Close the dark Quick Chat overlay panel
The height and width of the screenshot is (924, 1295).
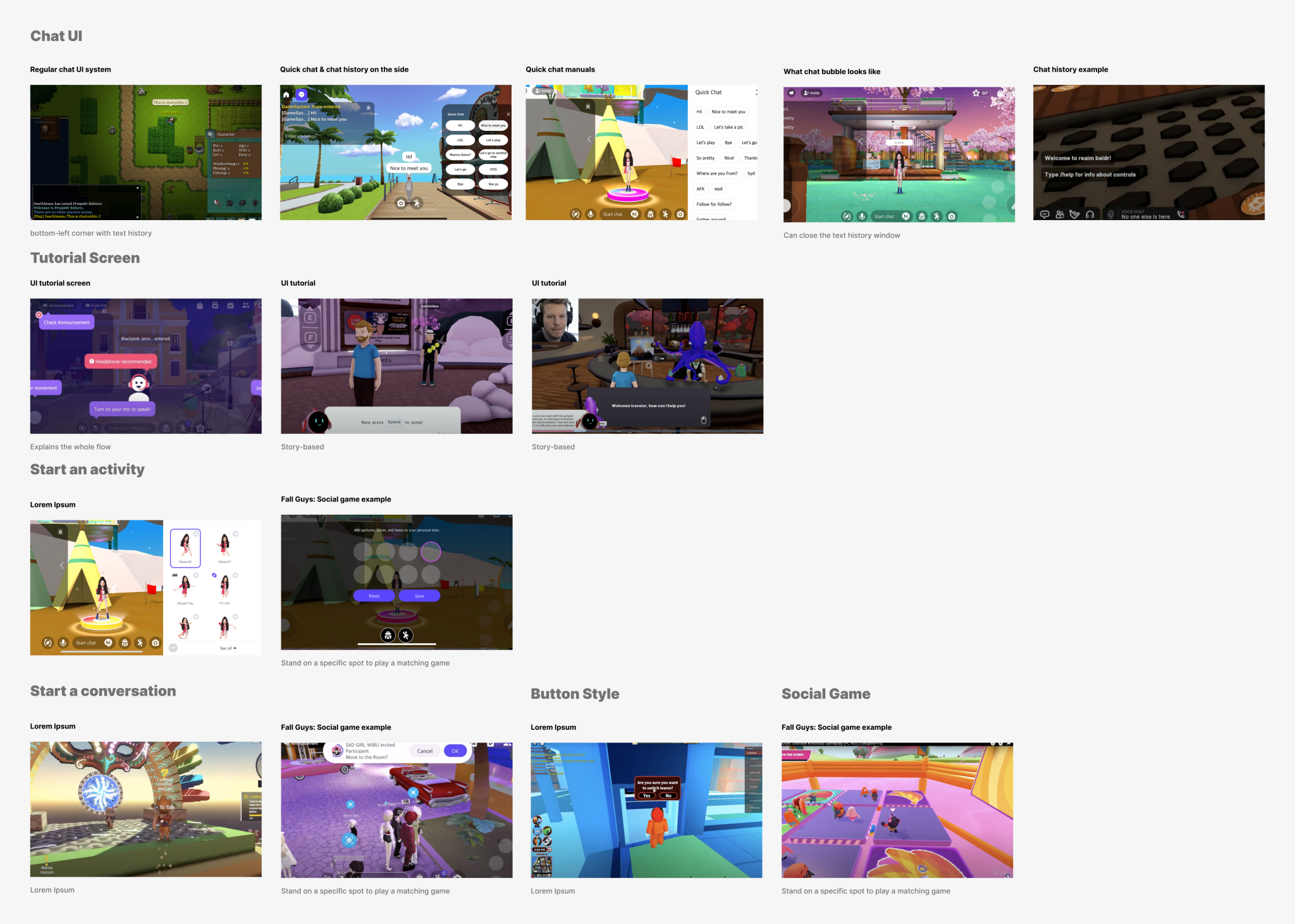click(x=508, y=114)
